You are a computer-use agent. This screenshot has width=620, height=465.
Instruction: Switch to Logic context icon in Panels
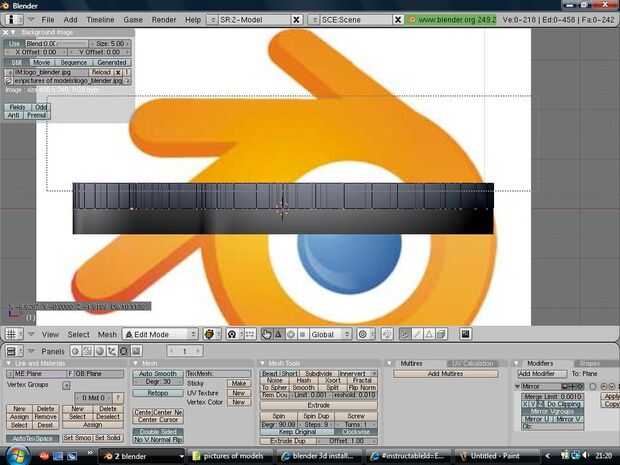click(x=76, y=351)
